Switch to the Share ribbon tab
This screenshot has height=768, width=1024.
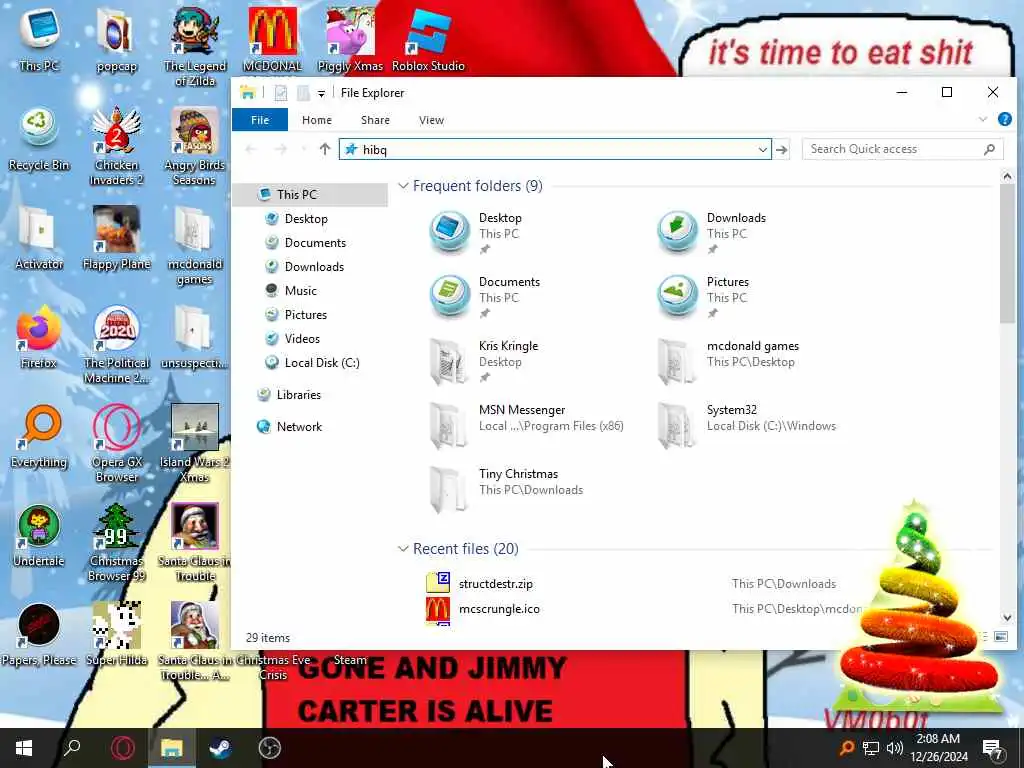(376, 120)
